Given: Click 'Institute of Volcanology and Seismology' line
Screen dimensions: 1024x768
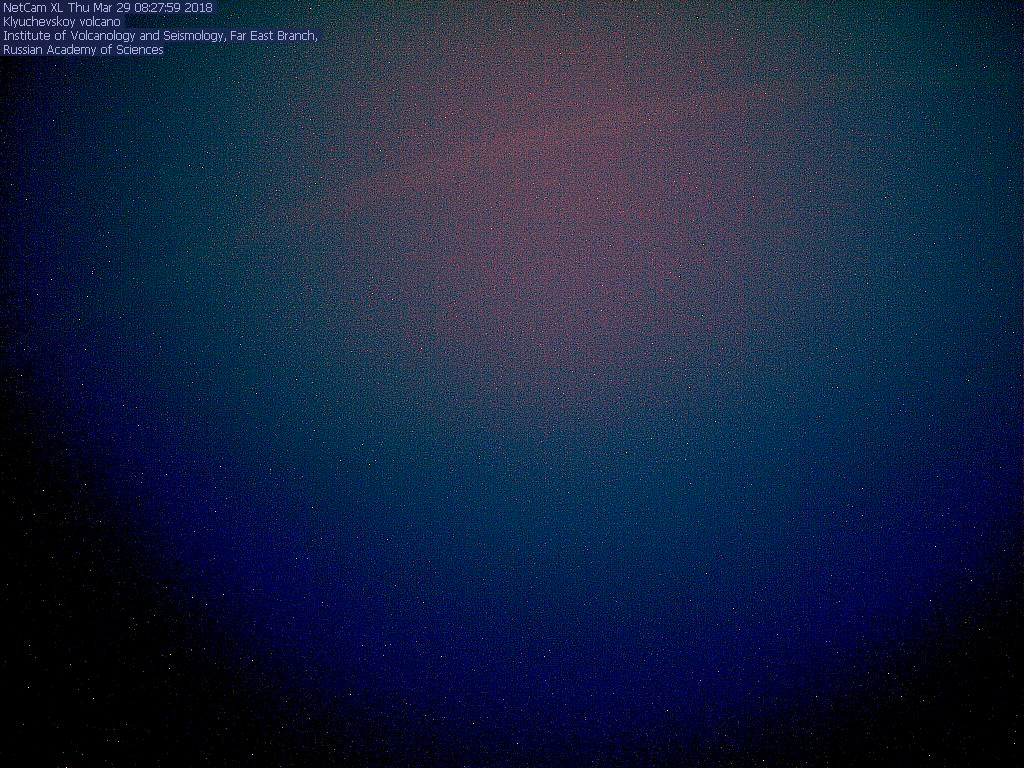Looking at the screenshot, I should [160, 36].
